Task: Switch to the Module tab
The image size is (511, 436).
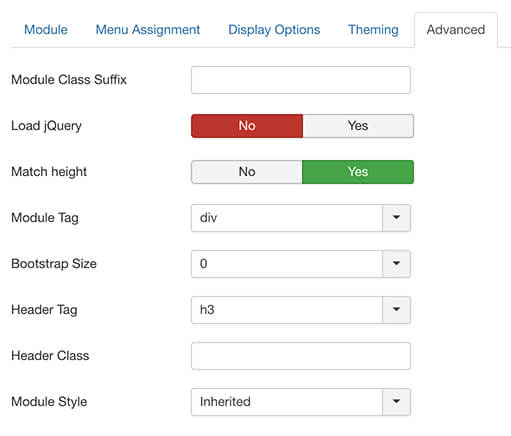Action: (46, 30)
